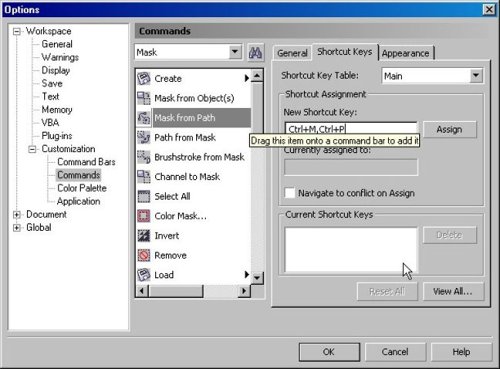Screen dimensions: 500x369
Task: Switch to the General tab
Action: [x=292, y=53]
